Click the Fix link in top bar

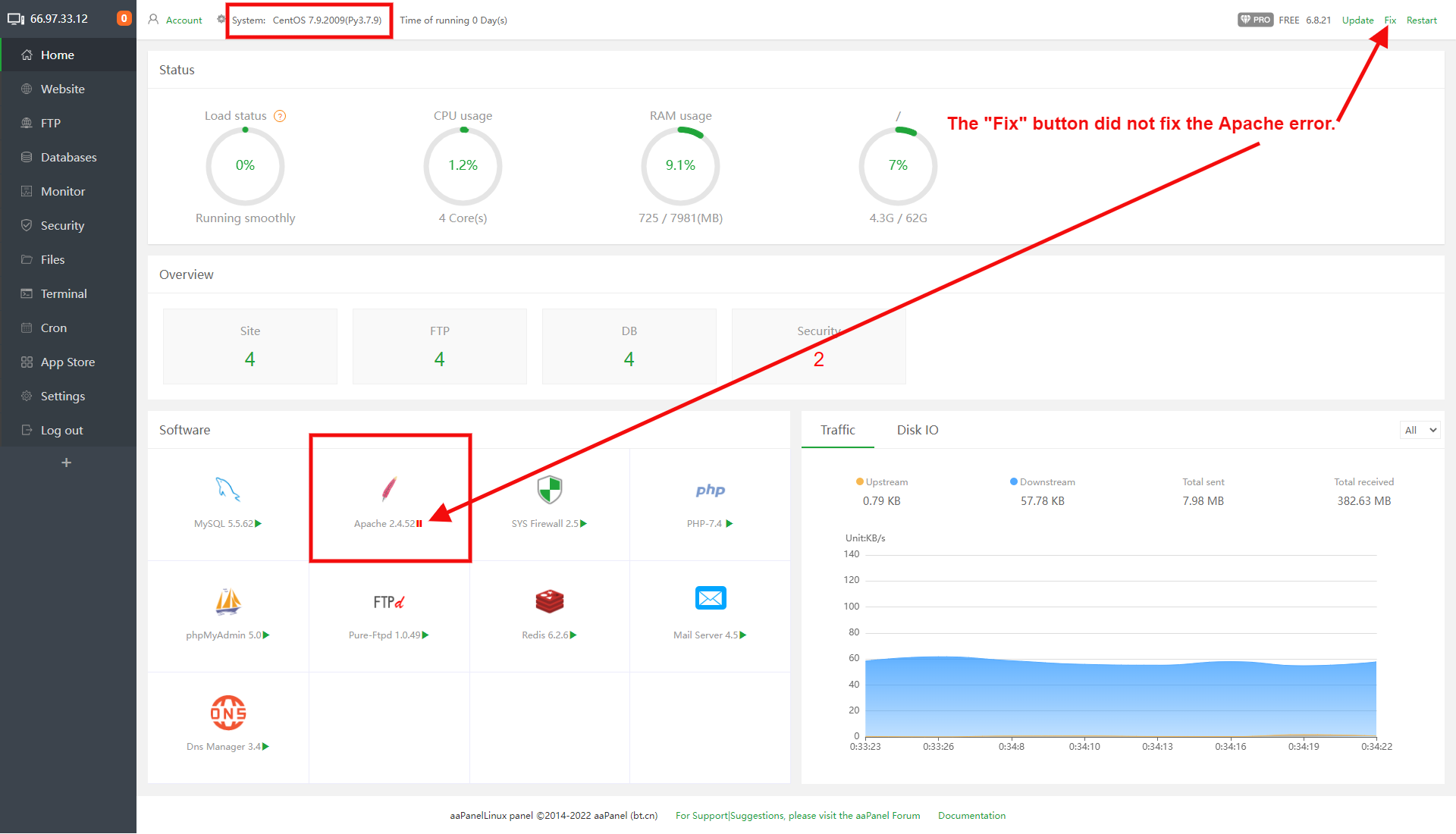click(x=1389, y=20)
